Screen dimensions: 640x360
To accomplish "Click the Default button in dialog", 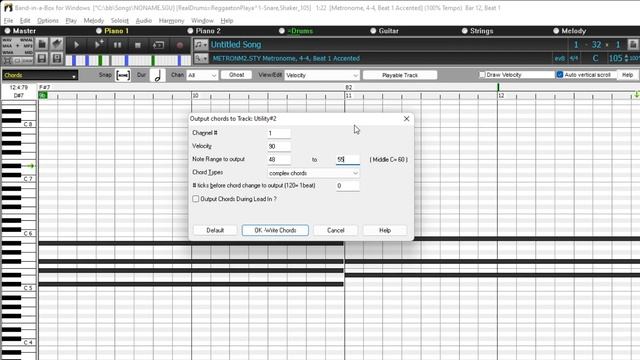I will pos(215,230).
